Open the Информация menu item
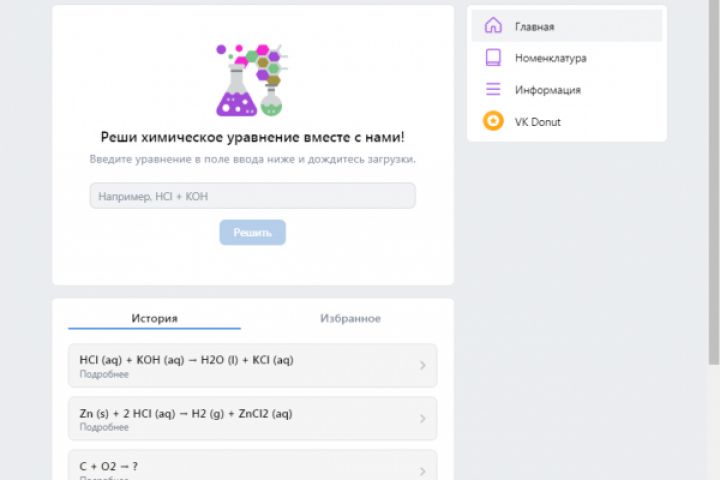The height and width of the screenshot is (480, 720). pyautogui.click(x=567, y=90)
